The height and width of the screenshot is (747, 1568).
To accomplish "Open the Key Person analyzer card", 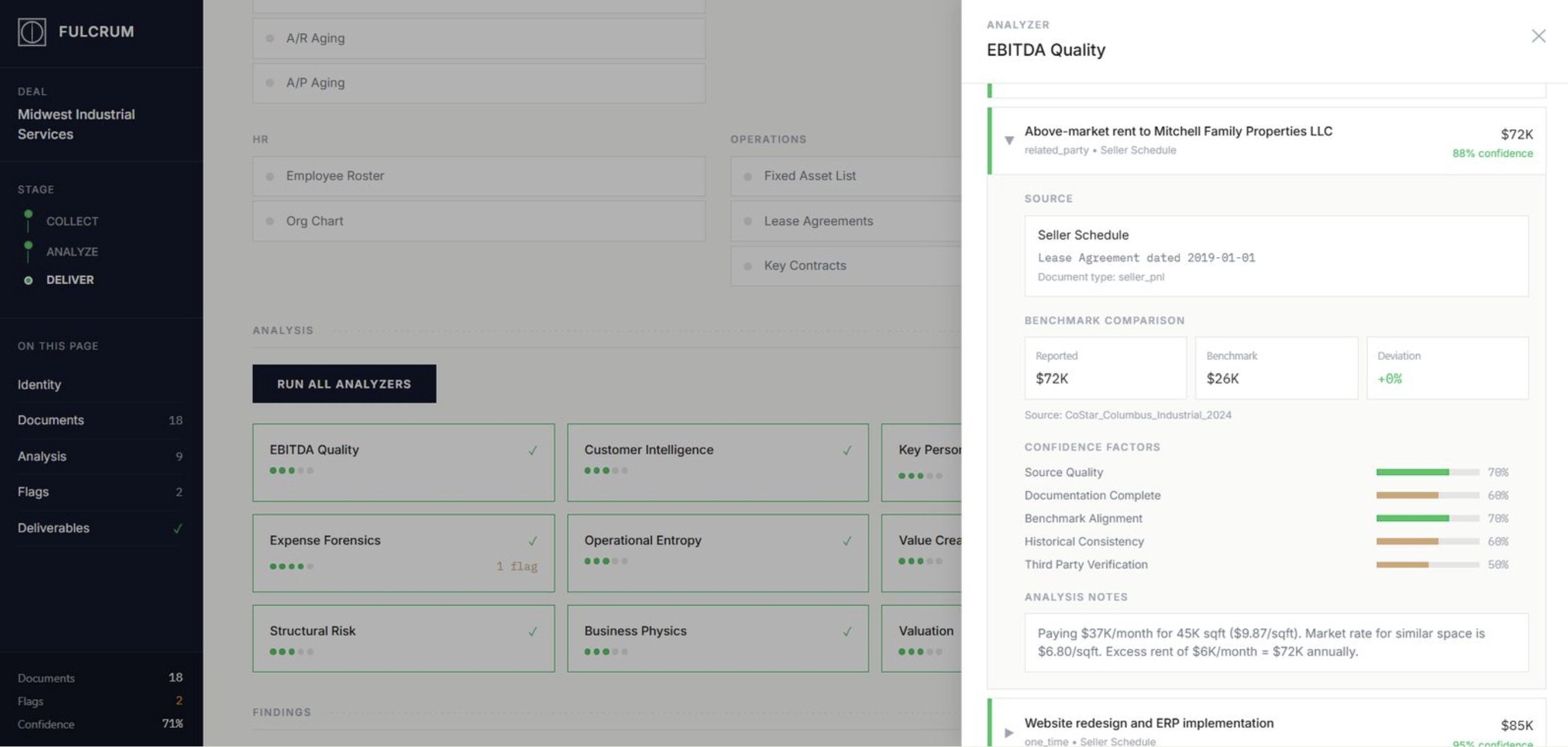I will click(922, 462).
